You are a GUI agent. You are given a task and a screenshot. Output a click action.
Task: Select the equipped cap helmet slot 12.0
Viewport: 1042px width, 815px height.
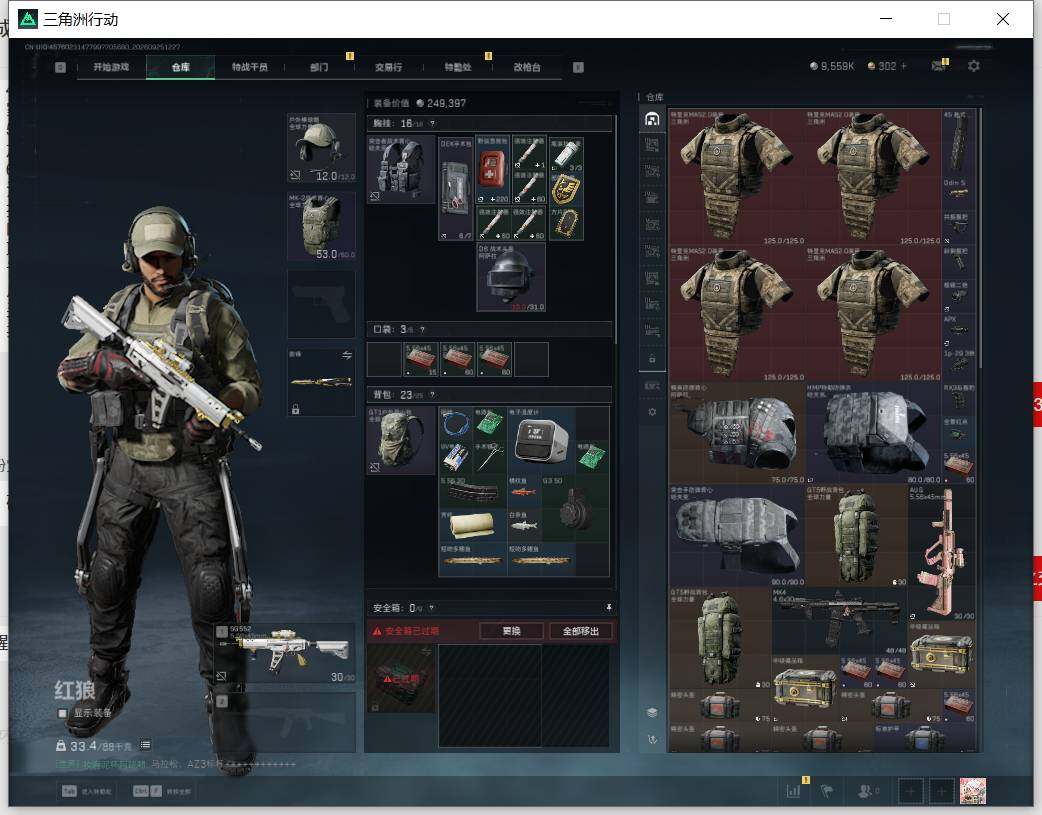[x=321, y=148]
